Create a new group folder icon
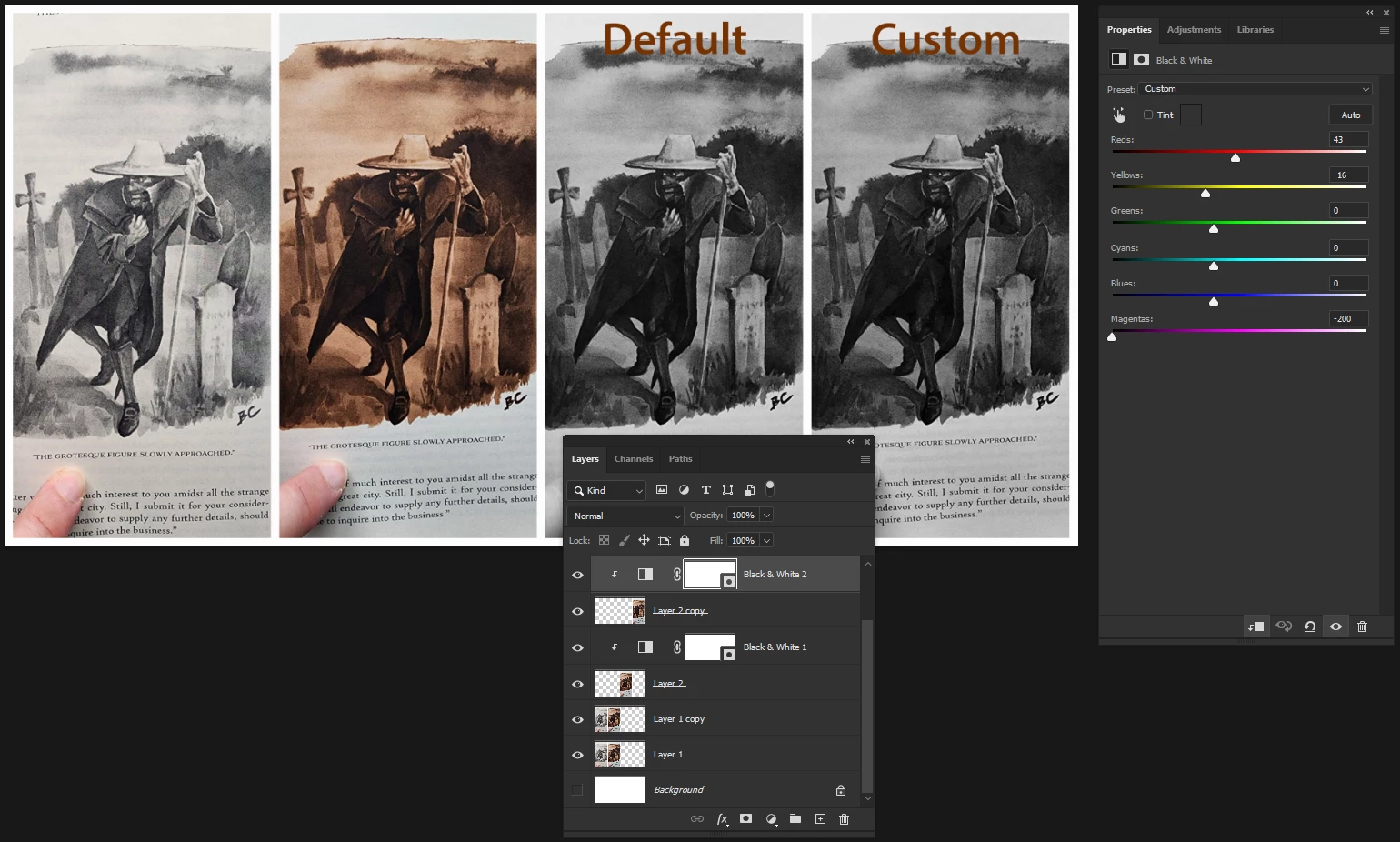 coord(795,819)
